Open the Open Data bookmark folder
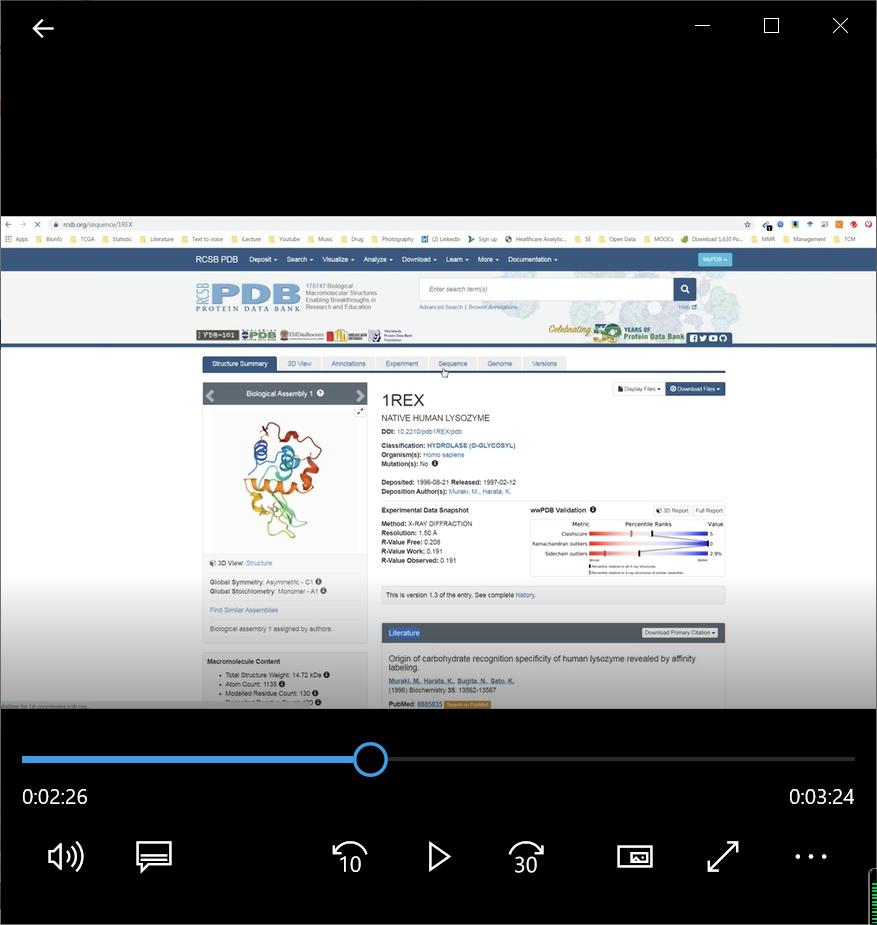Viewport: 877px width, 925px height. 617,240
